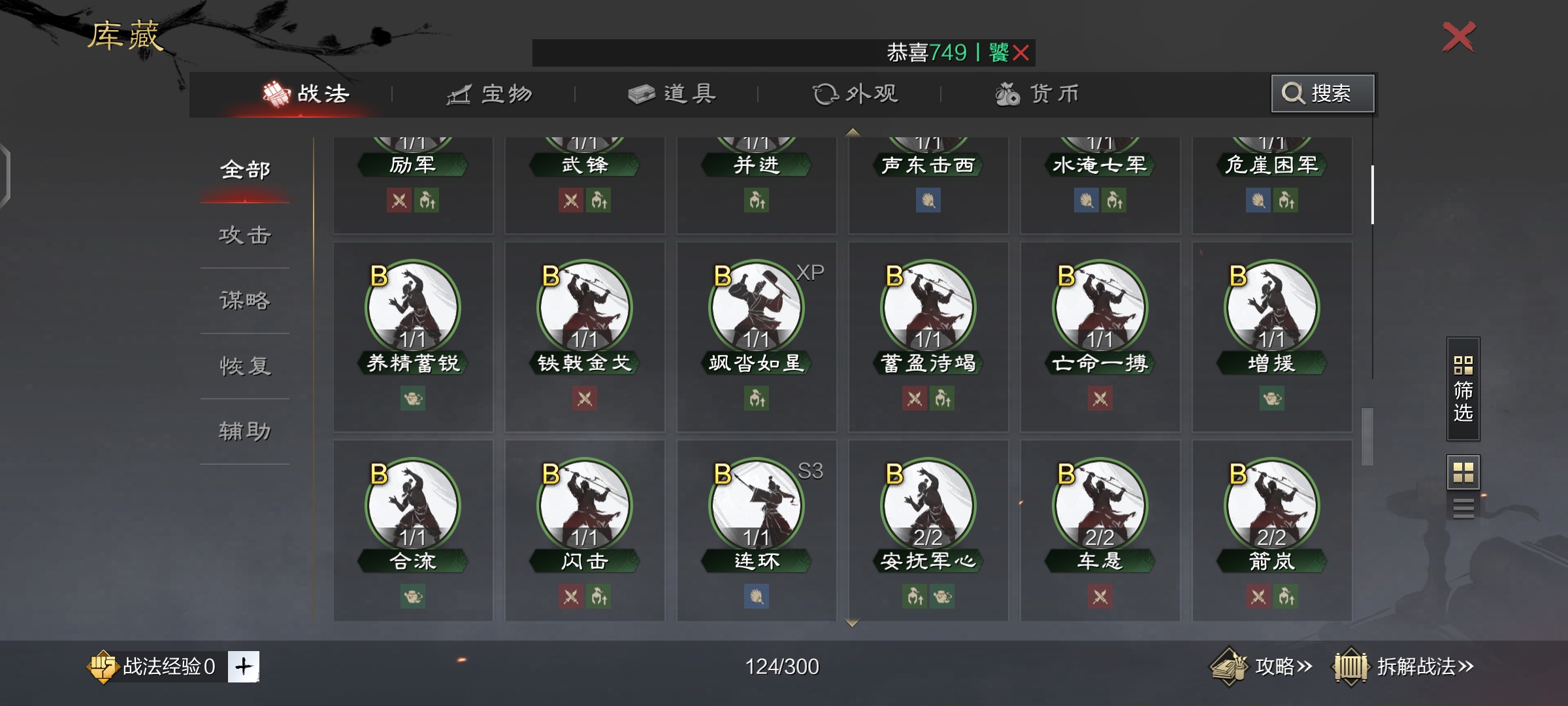Switch to list view layout
Screen dimensions: 1568x706
click(1463, 508)
